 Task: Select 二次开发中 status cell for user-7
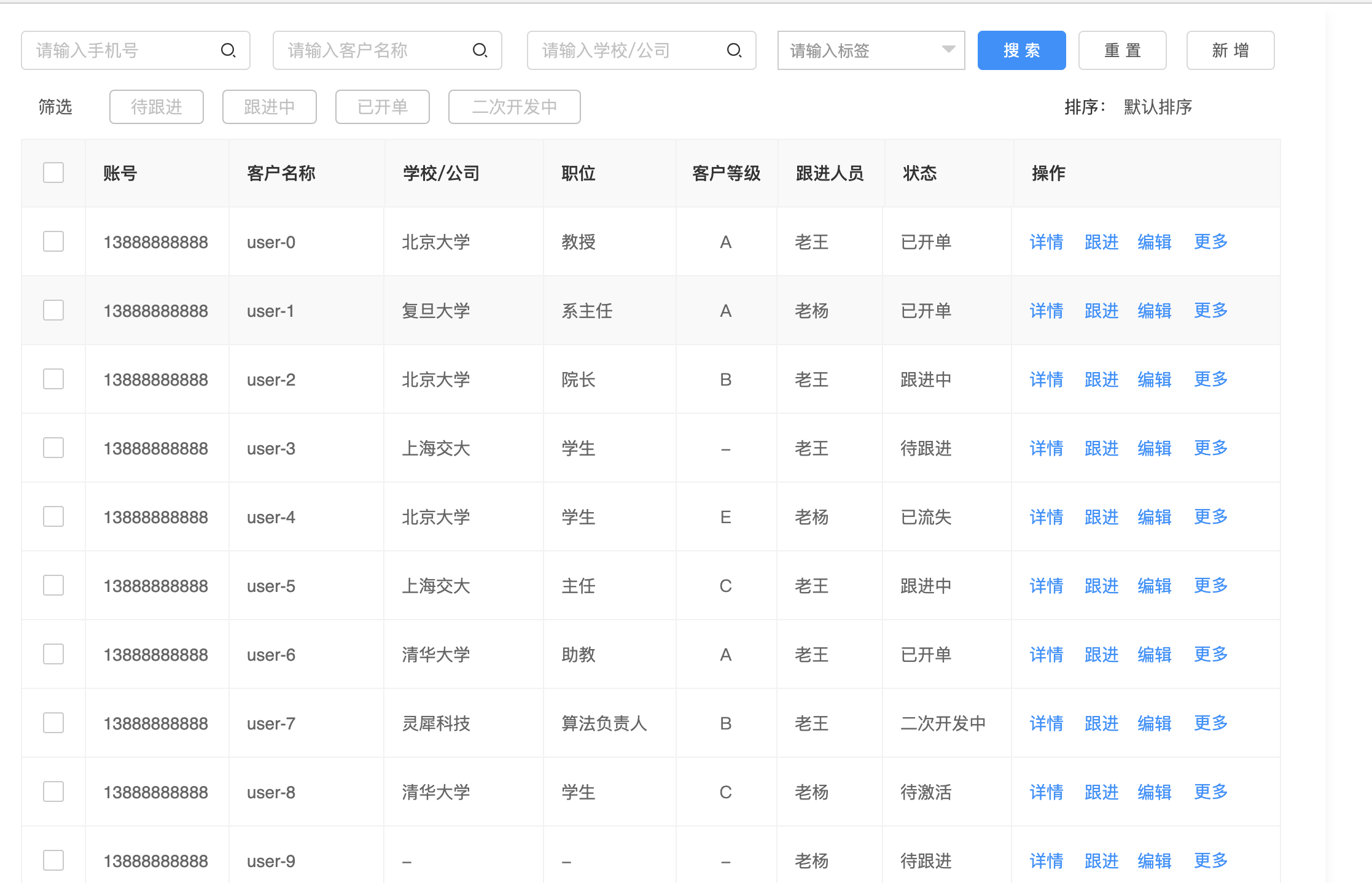point(943,723)
